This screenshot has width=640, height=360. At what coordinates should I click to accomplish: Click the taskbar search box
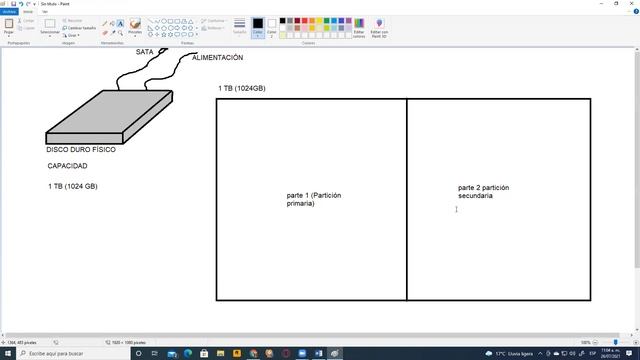[x=73, y=353]
